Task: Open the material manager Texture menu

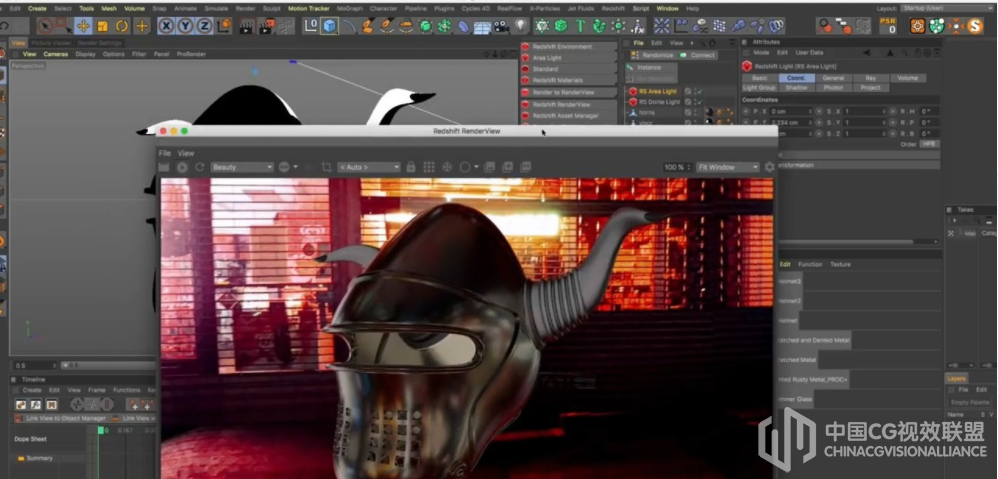Action: (x=840, y=264)
